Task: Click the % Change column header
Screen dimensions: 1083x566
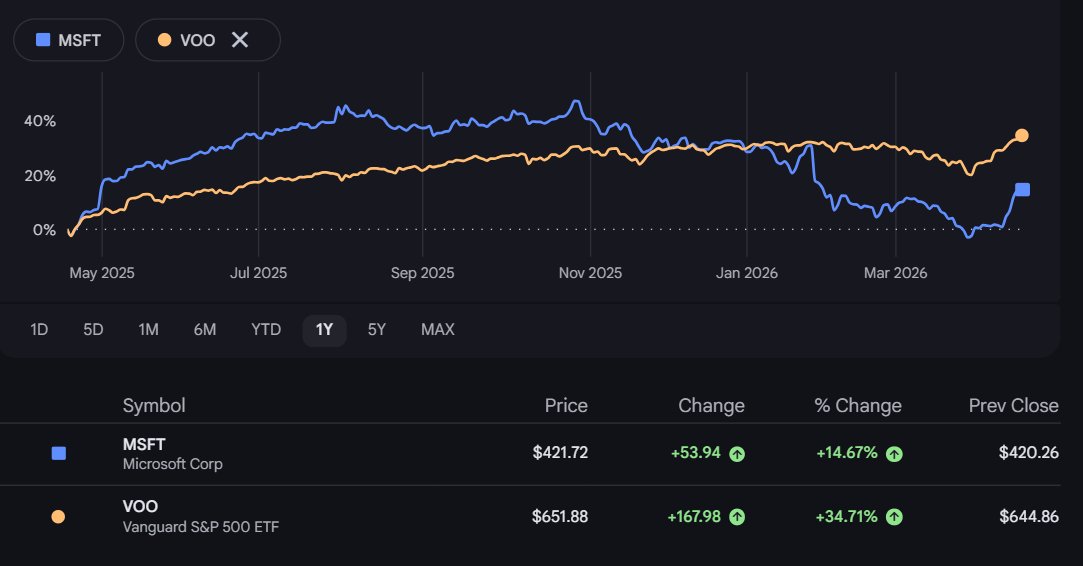Action: click(858, 406)
